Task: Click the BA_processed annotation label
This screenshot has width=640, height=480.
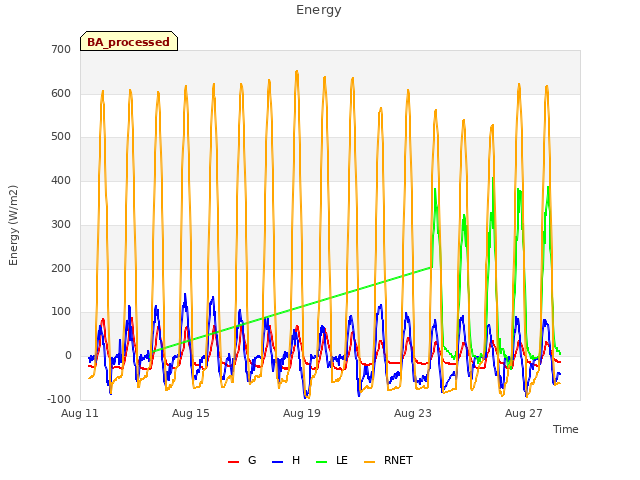Action: pyautogui.click(x=129, y=42)
